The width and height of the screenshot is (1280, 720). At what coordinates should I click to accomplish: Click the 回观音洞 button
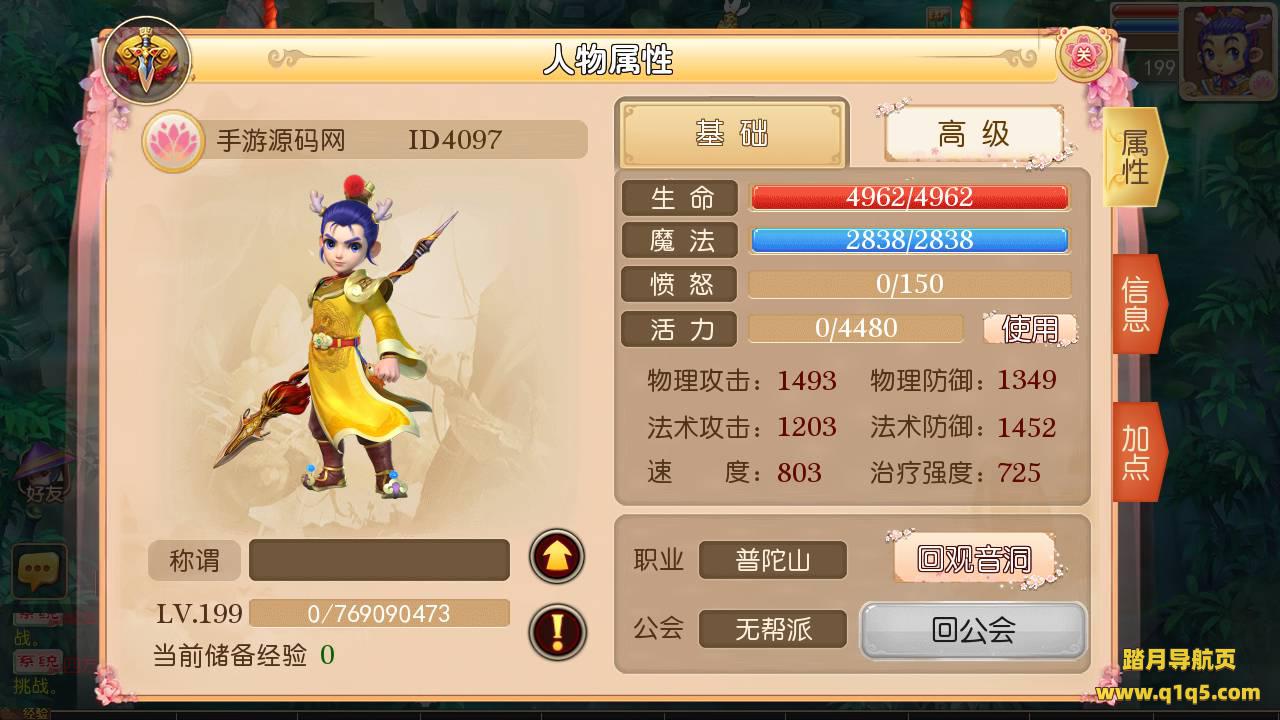(974, 558)
